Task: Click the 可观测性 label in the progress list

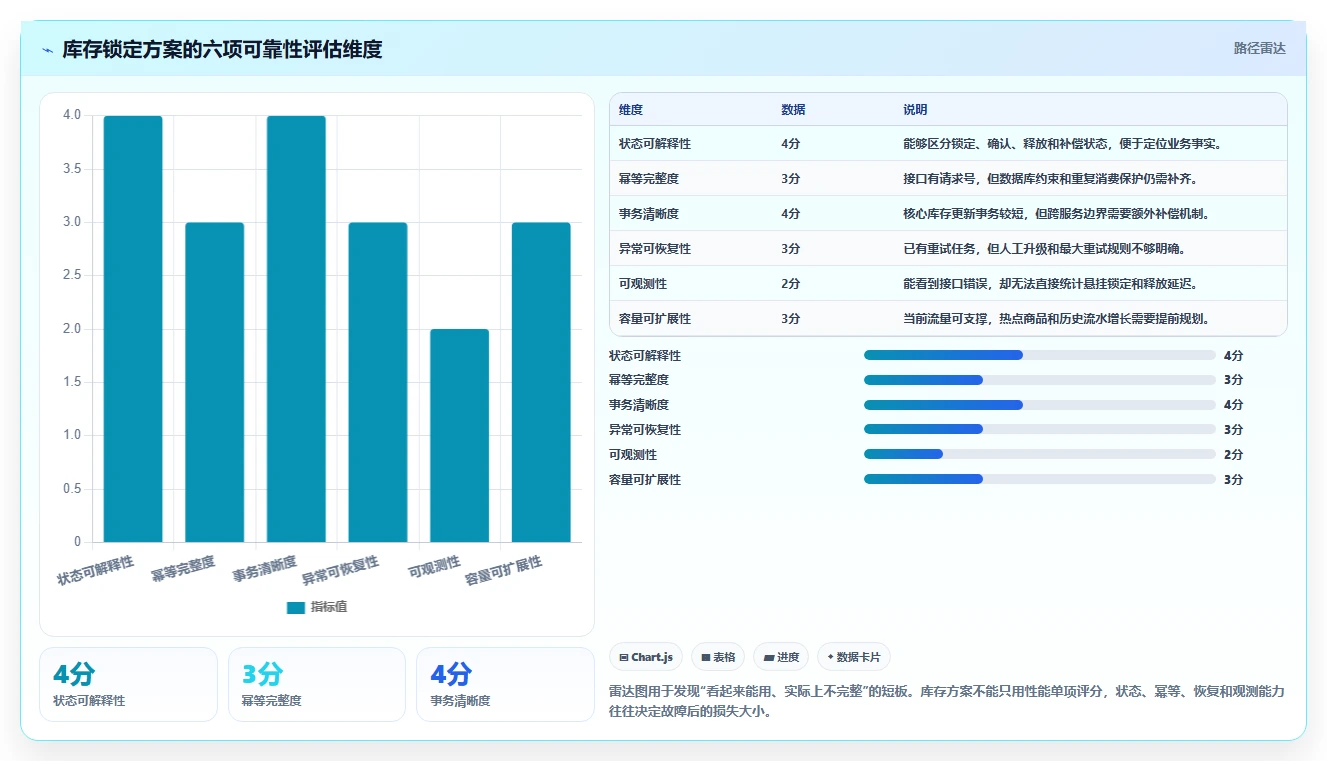Action: click(x=633, y=455)
